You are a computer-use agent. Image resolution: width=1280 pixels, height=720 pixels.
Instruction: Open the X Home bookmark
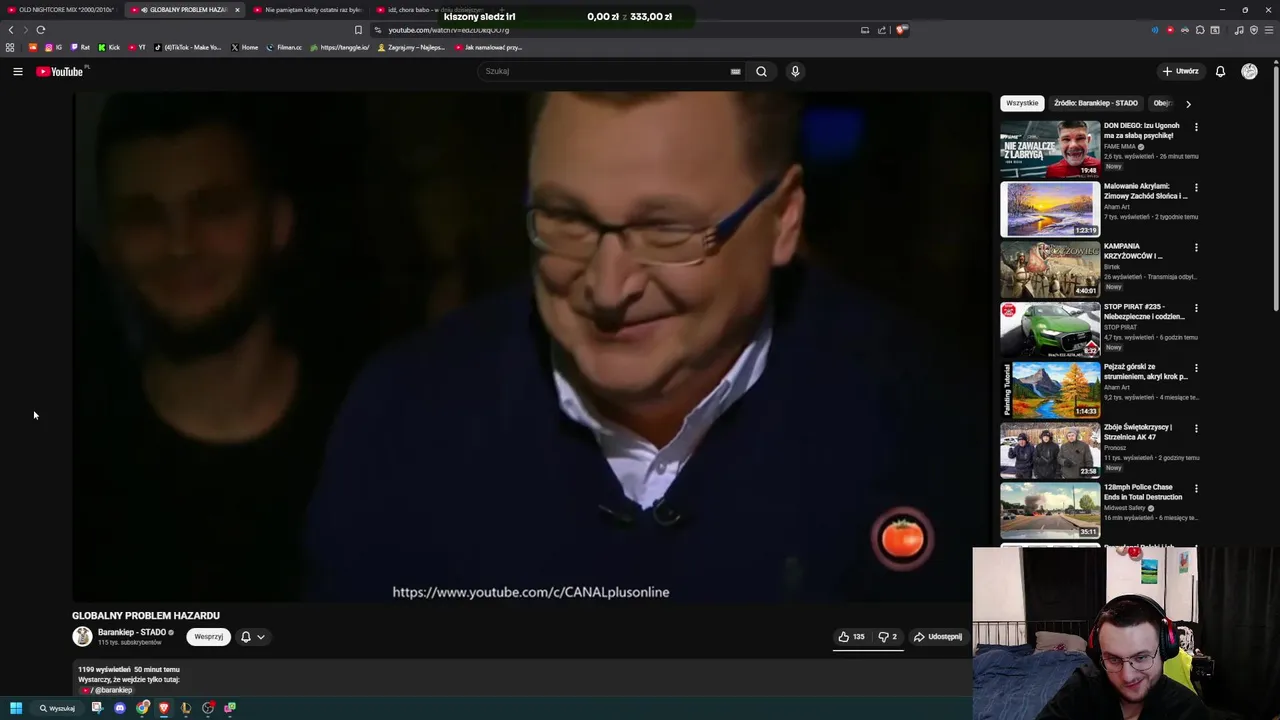244,47
